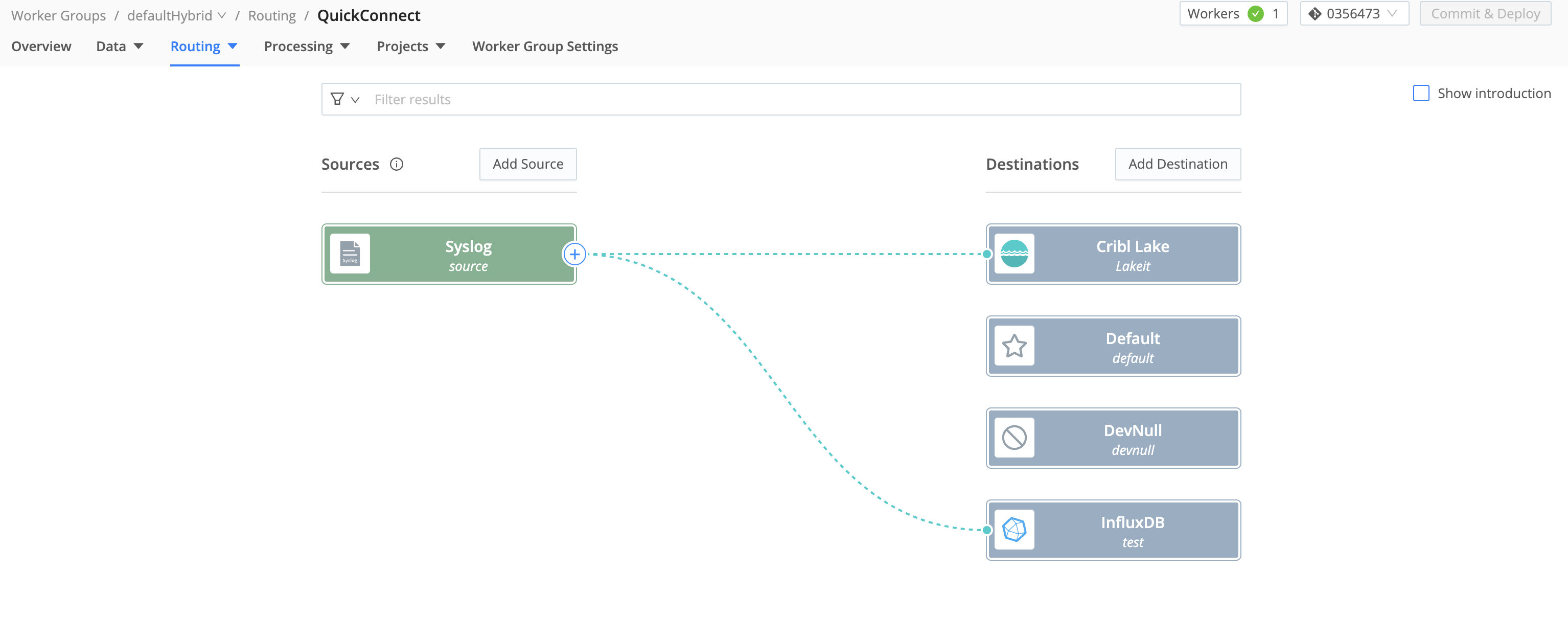The height and width of the screenshot is (640, 1568).
Task: Open the Data dropdown menu
Action: [118, 45]
